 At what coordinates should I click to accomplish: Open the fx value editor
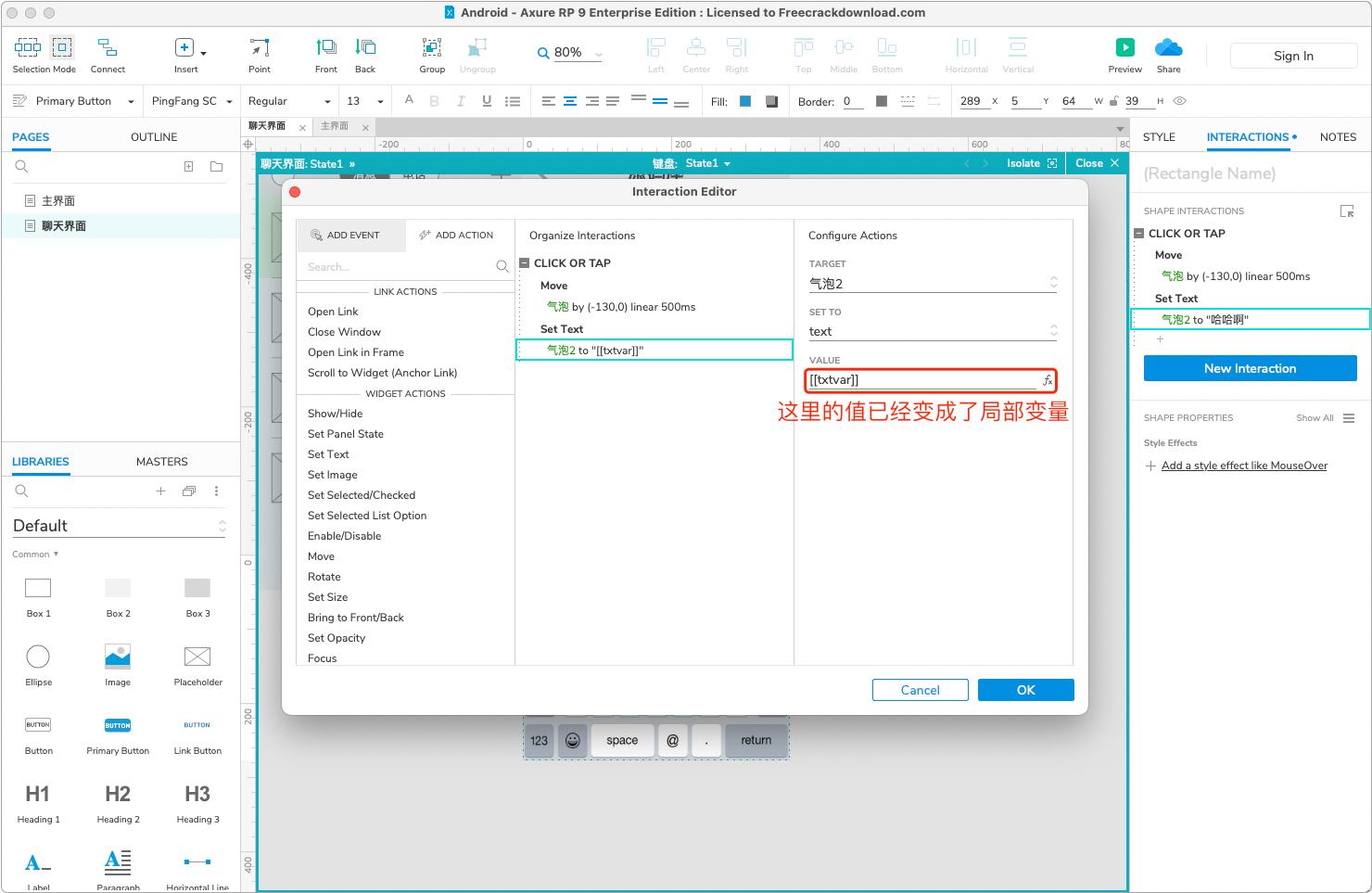tap(1048, 380)
